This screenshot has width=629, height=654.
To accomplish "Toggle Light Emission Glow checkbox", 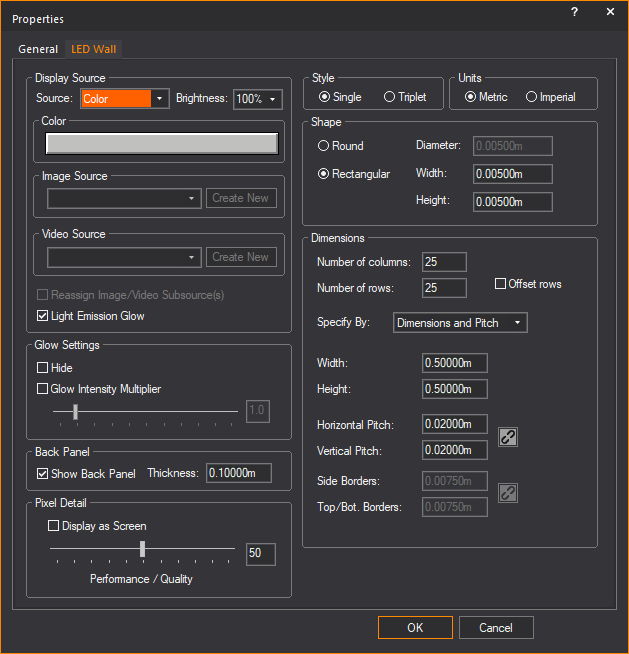I will click(x=42, y=316).
